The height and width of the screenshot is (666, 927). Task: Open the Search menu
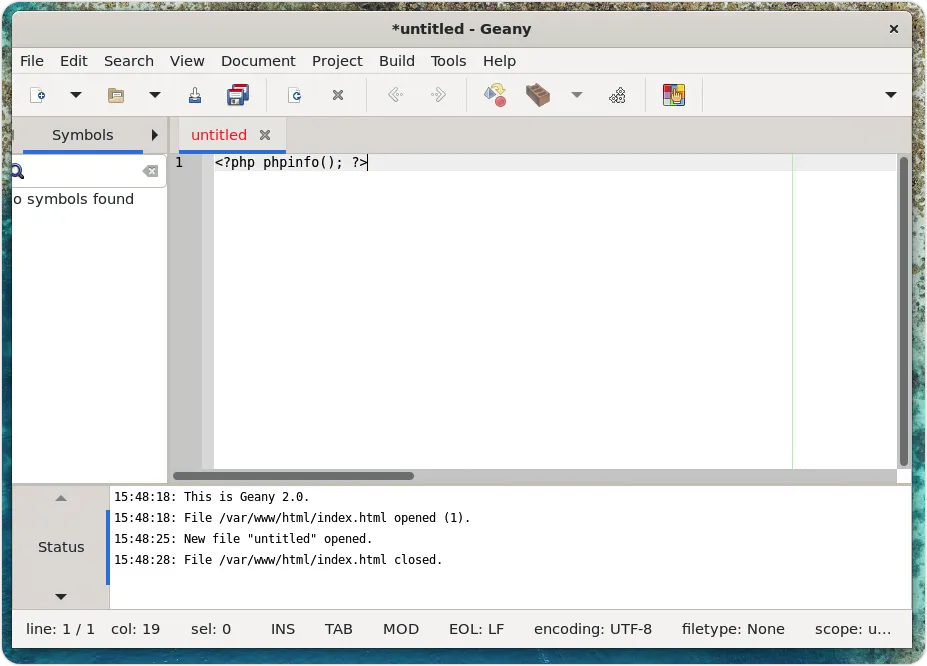pos(129,61)
